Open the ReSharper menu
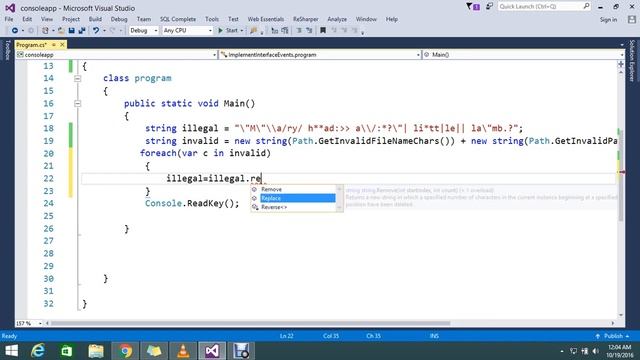 pyautogui.click(x=306, y=19)
